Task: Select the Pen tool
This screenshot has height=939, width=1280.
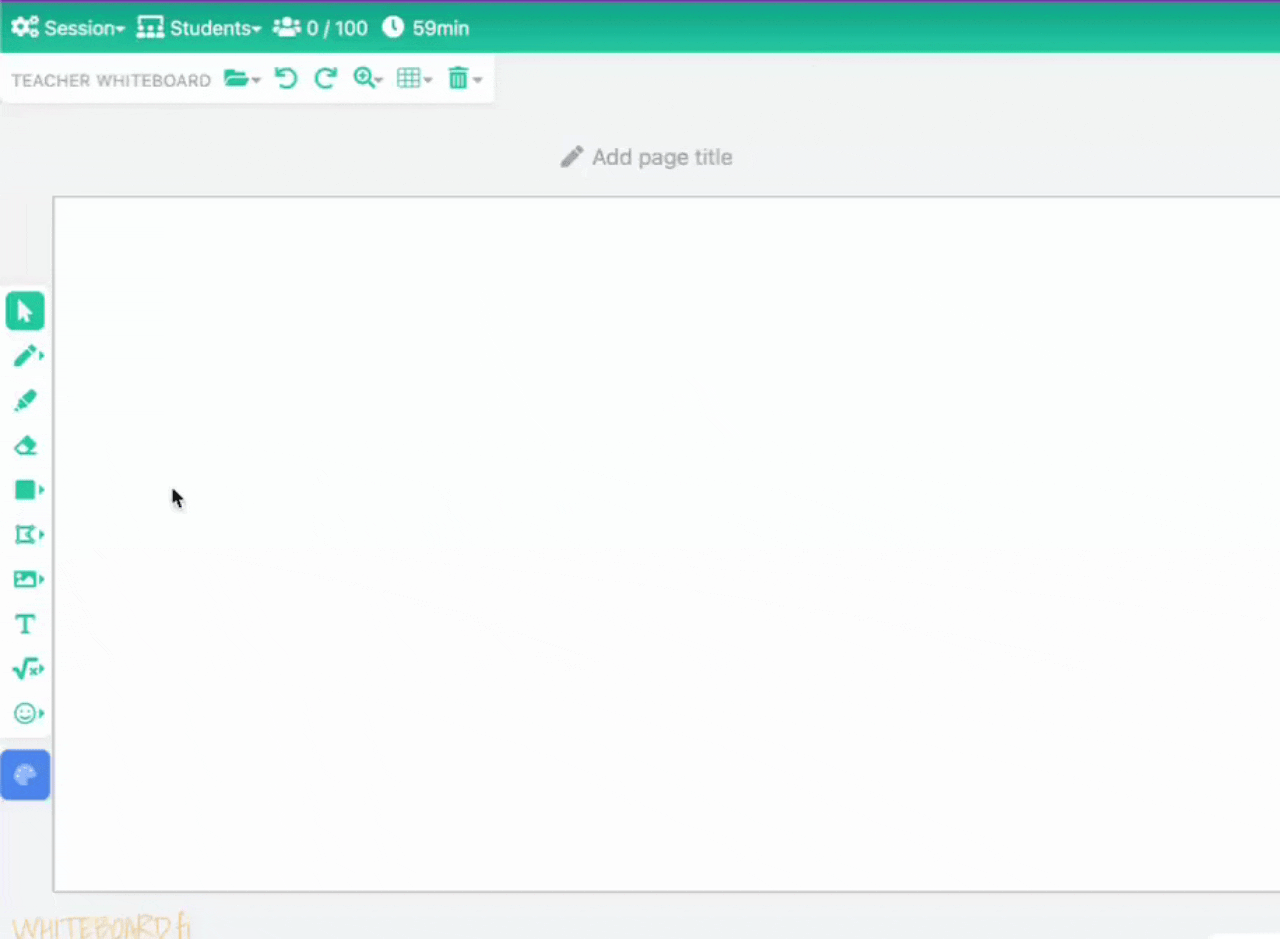Action: [x=25, y=355]
